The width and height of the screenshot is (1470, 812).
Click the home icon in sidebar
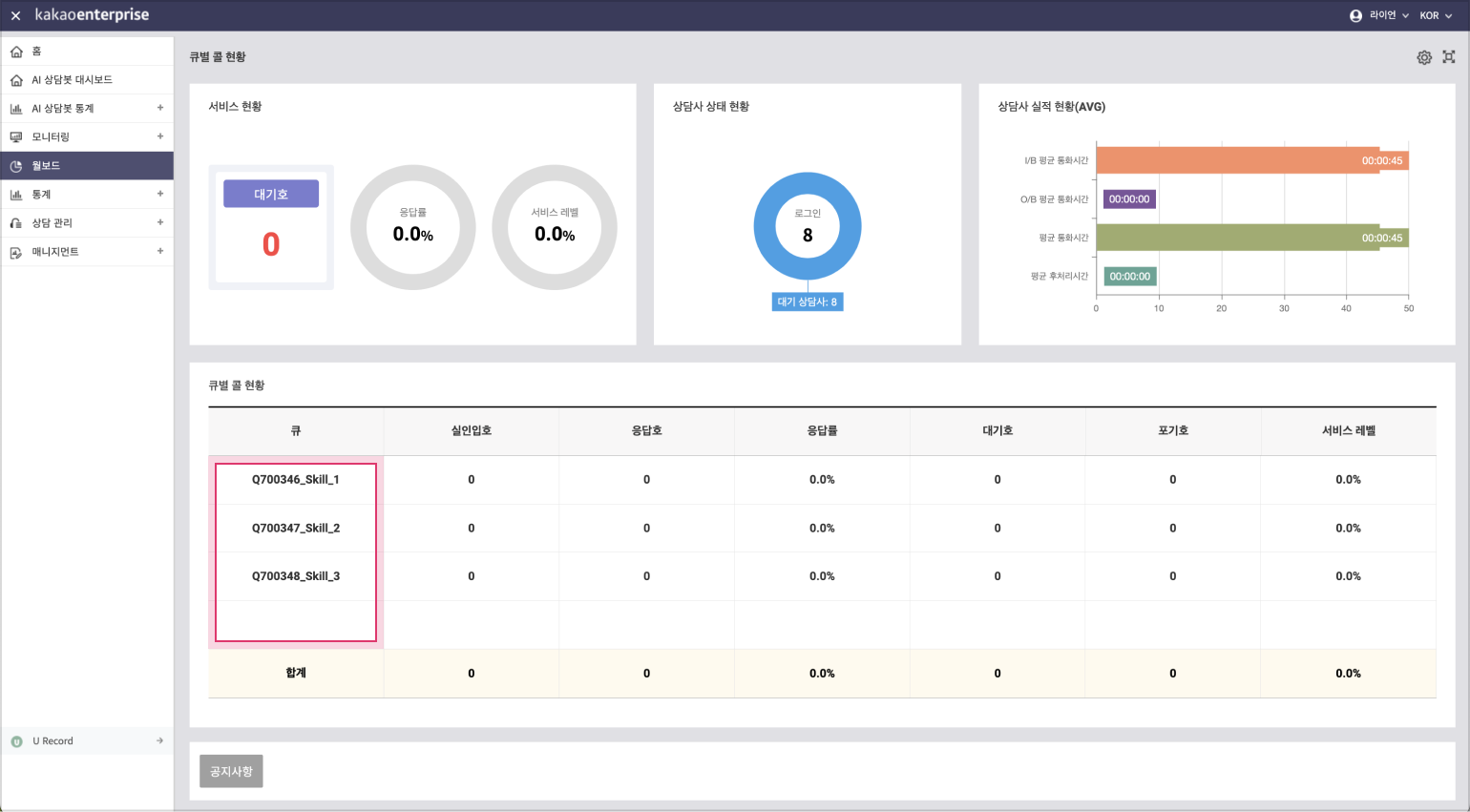pyautogui.click(x=16, y=52)
